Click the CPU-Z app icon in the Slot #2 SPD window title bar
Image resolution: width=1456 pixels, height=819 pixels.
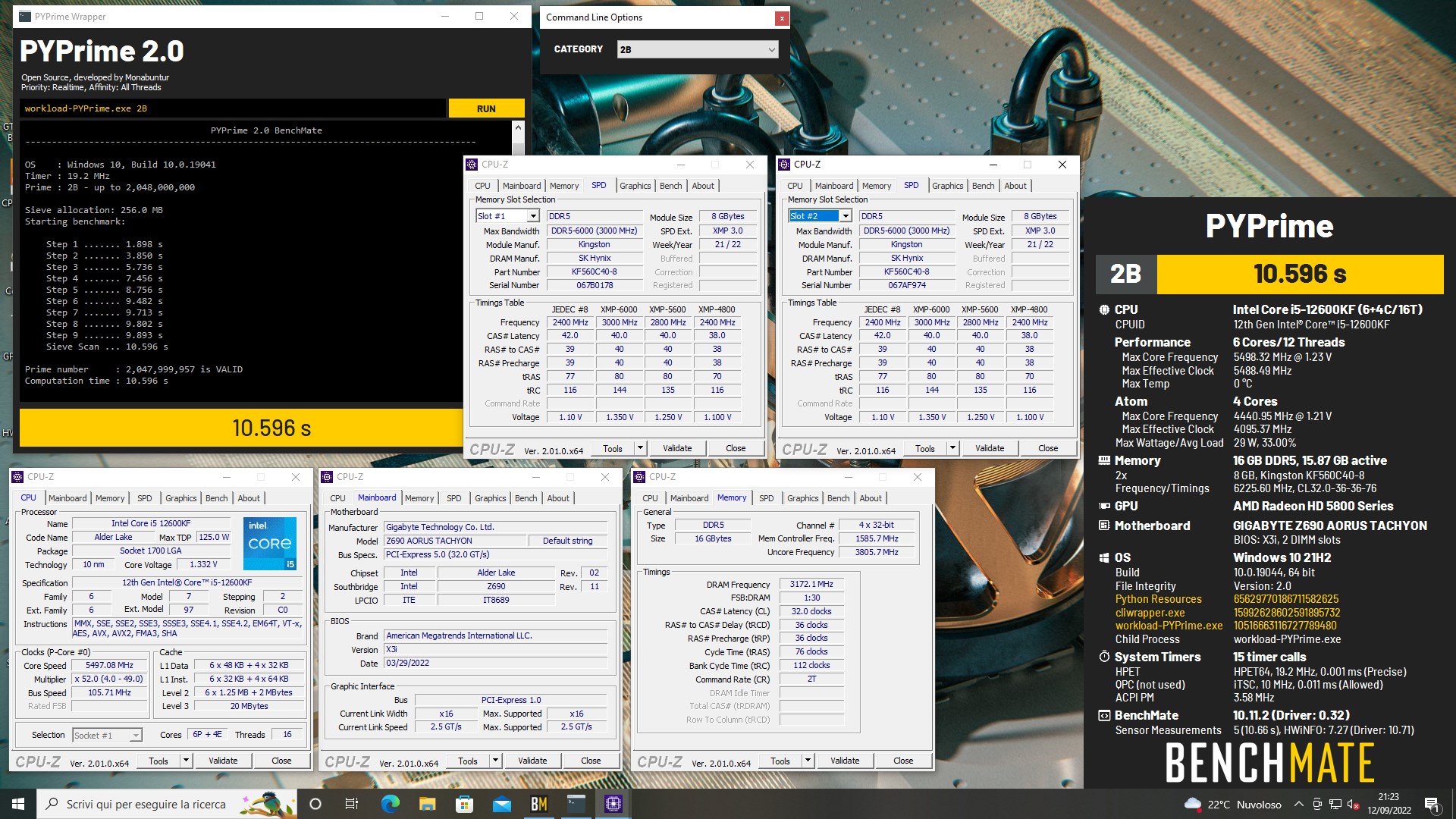[x=784, y=165]
